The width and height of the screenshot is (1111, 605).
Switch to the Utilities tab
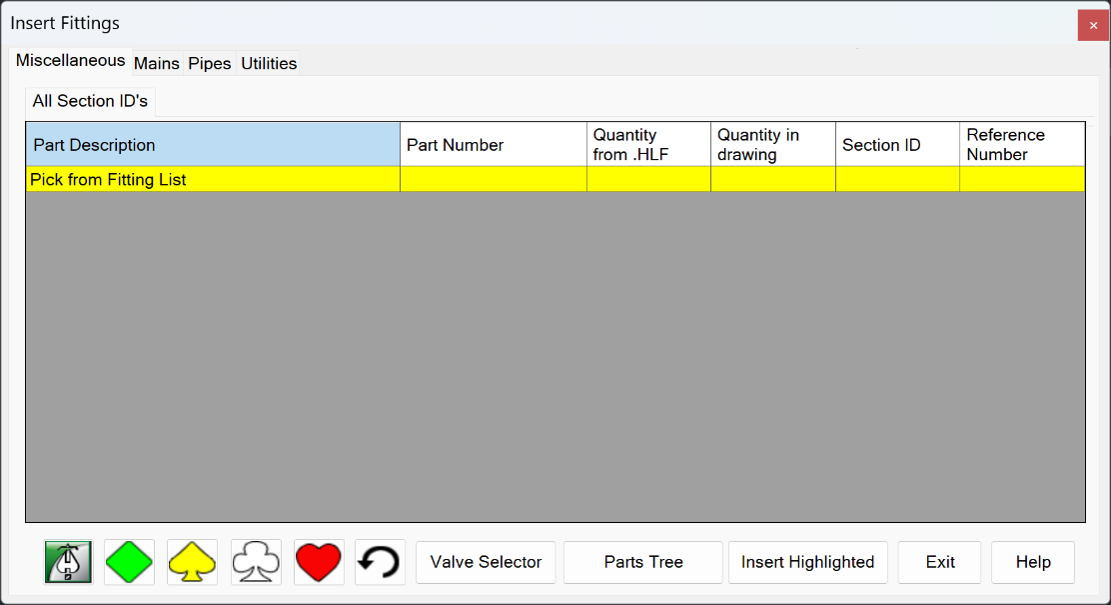tap(269, 64)
